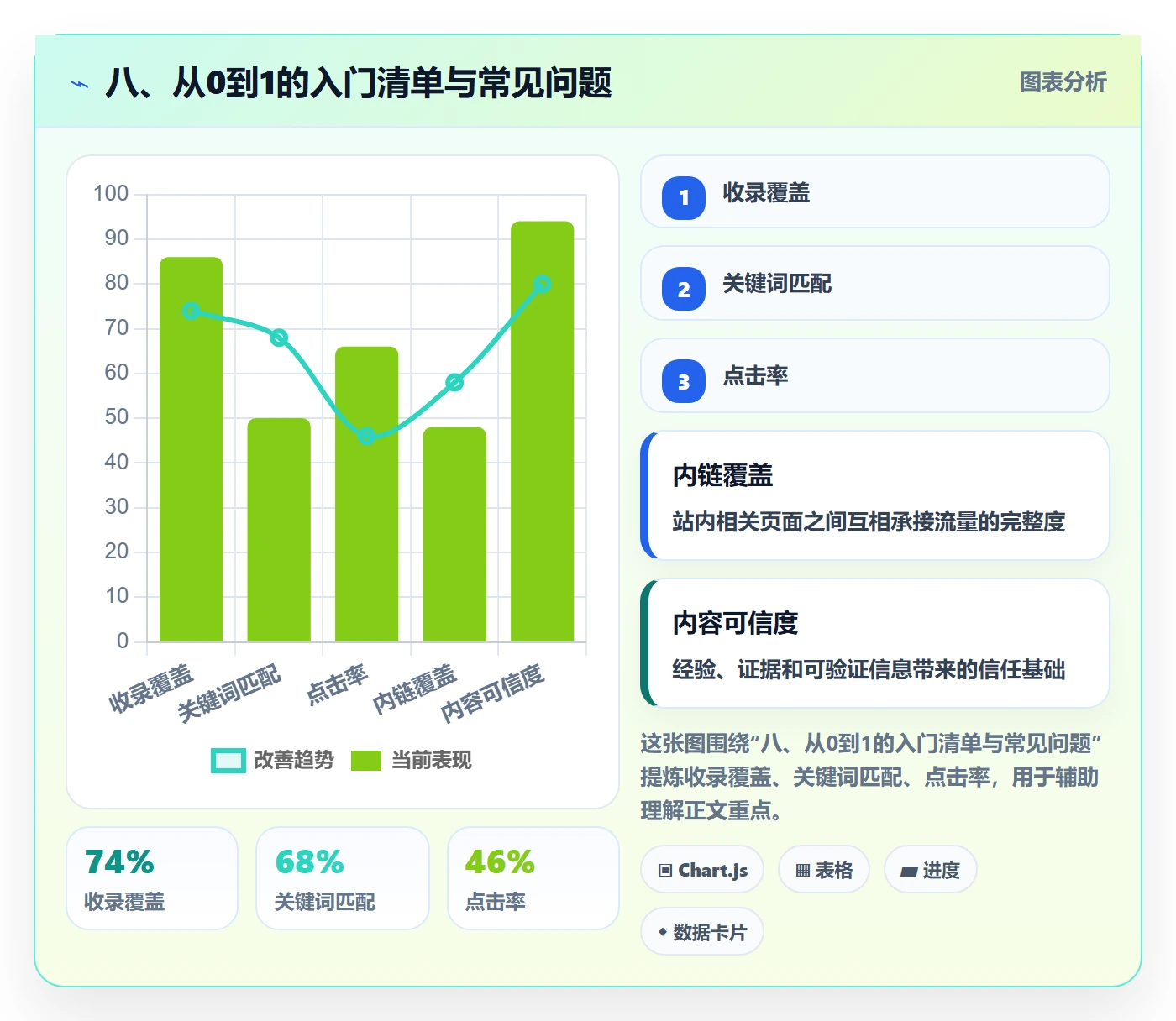Click the bar icon inside the 进度 tag
Screen dimensions: 1176x1021
(x=909, y=872)
